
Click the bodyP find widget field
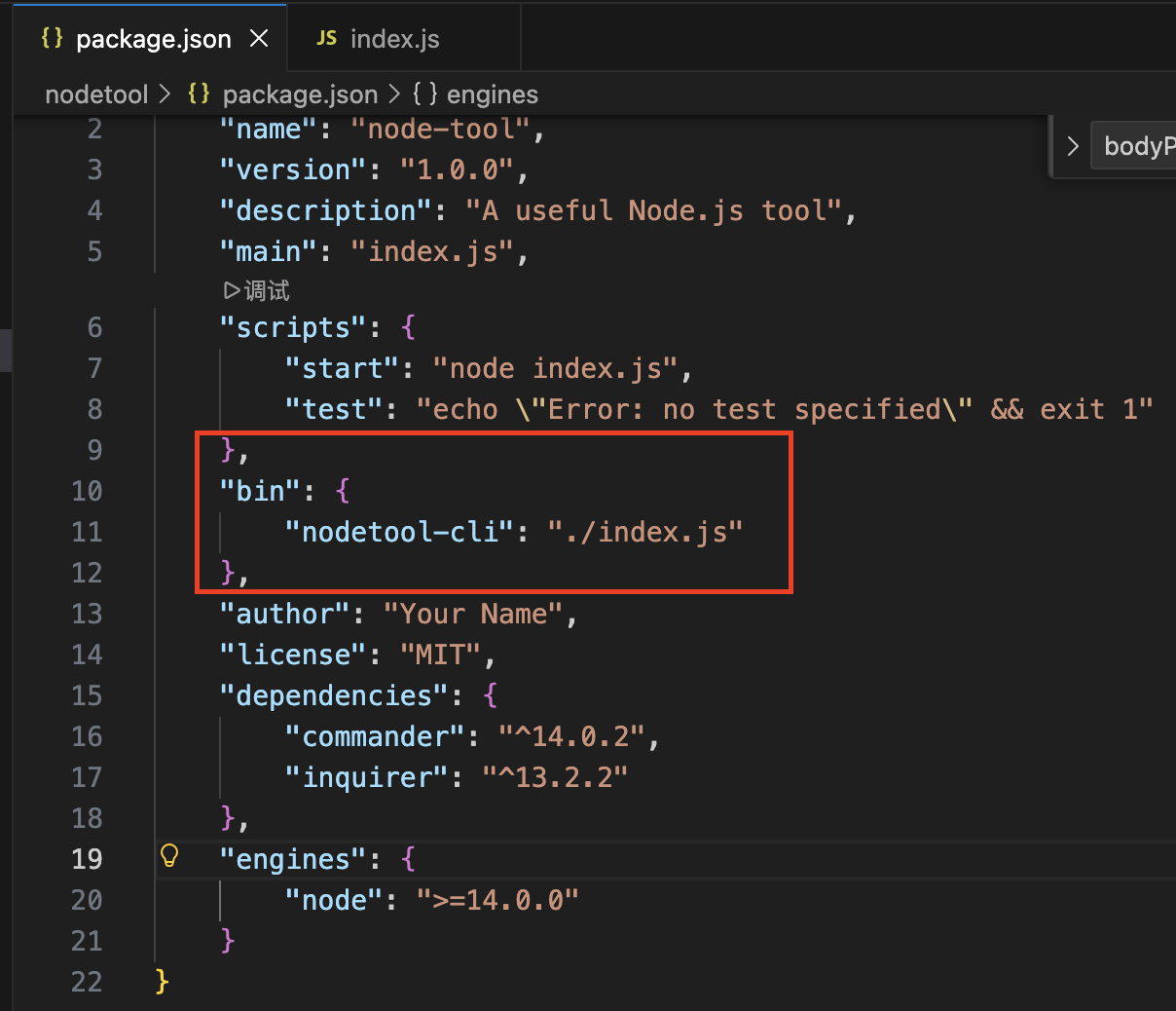point(1137,146)
